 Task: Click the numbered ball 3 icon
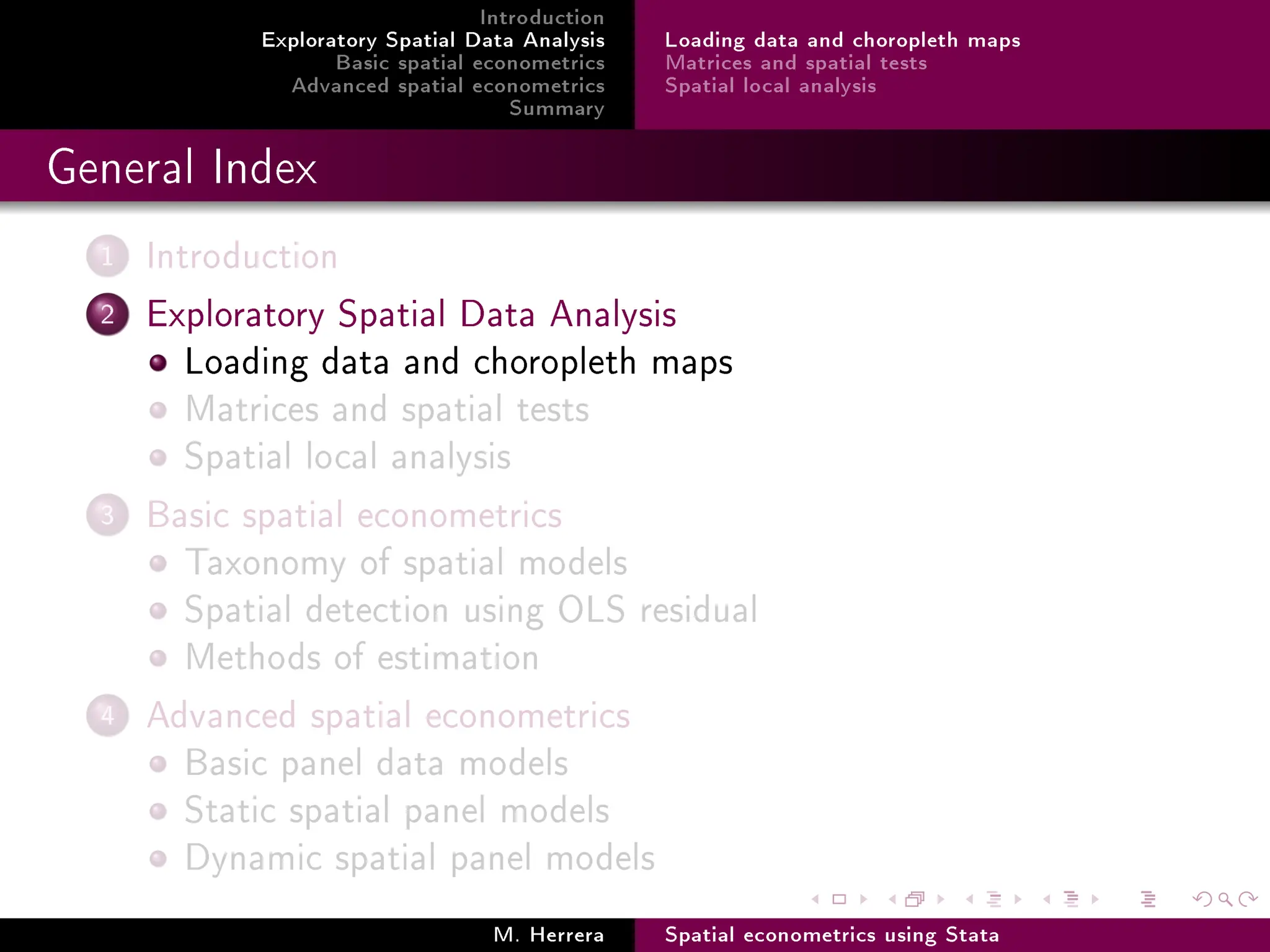pyautogui.click(x=107, y=515)
